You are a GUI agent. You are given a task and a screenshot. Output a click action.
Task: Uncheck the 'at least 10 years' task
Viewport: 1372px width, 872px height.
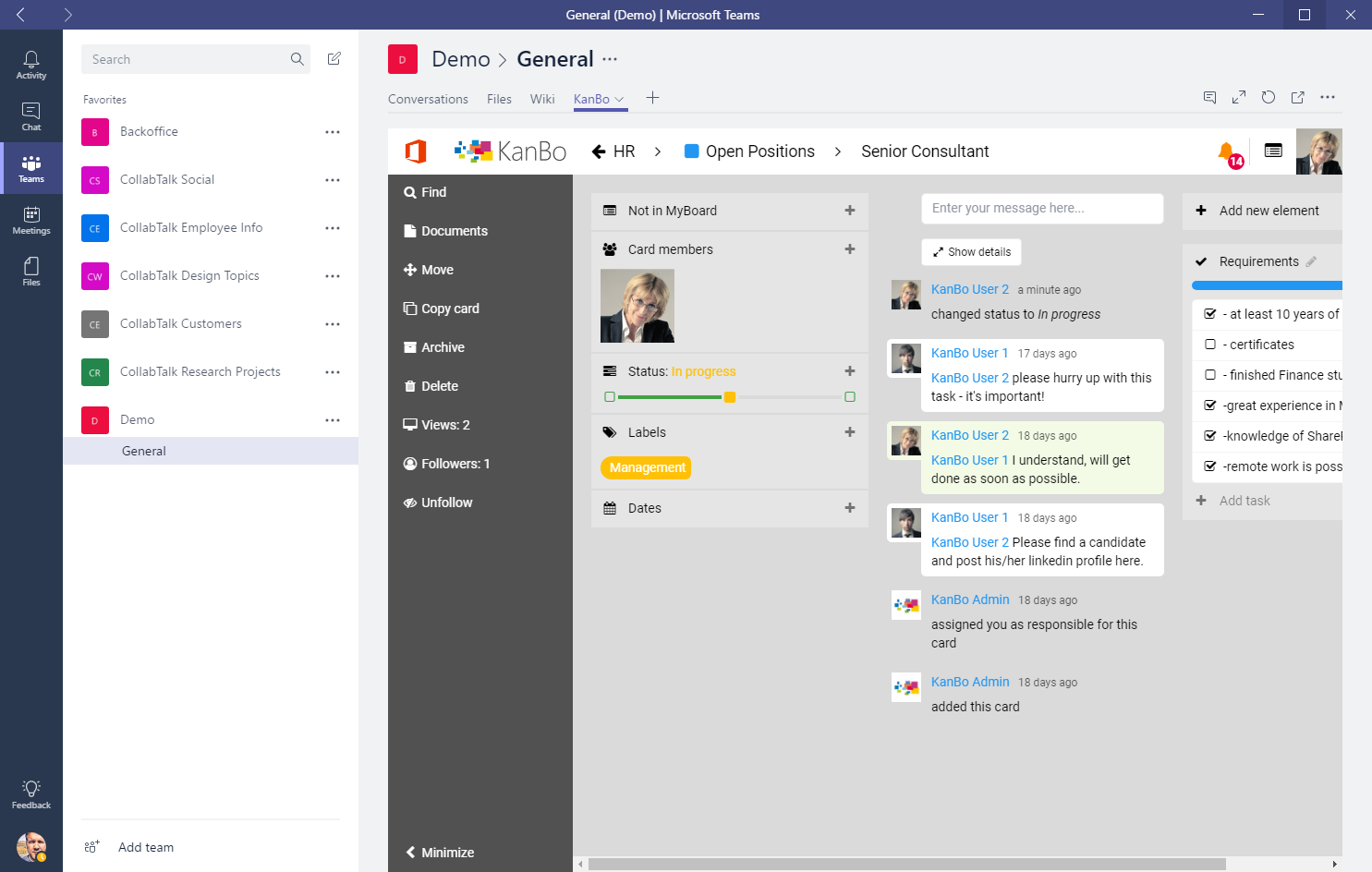click(1210, 313)
